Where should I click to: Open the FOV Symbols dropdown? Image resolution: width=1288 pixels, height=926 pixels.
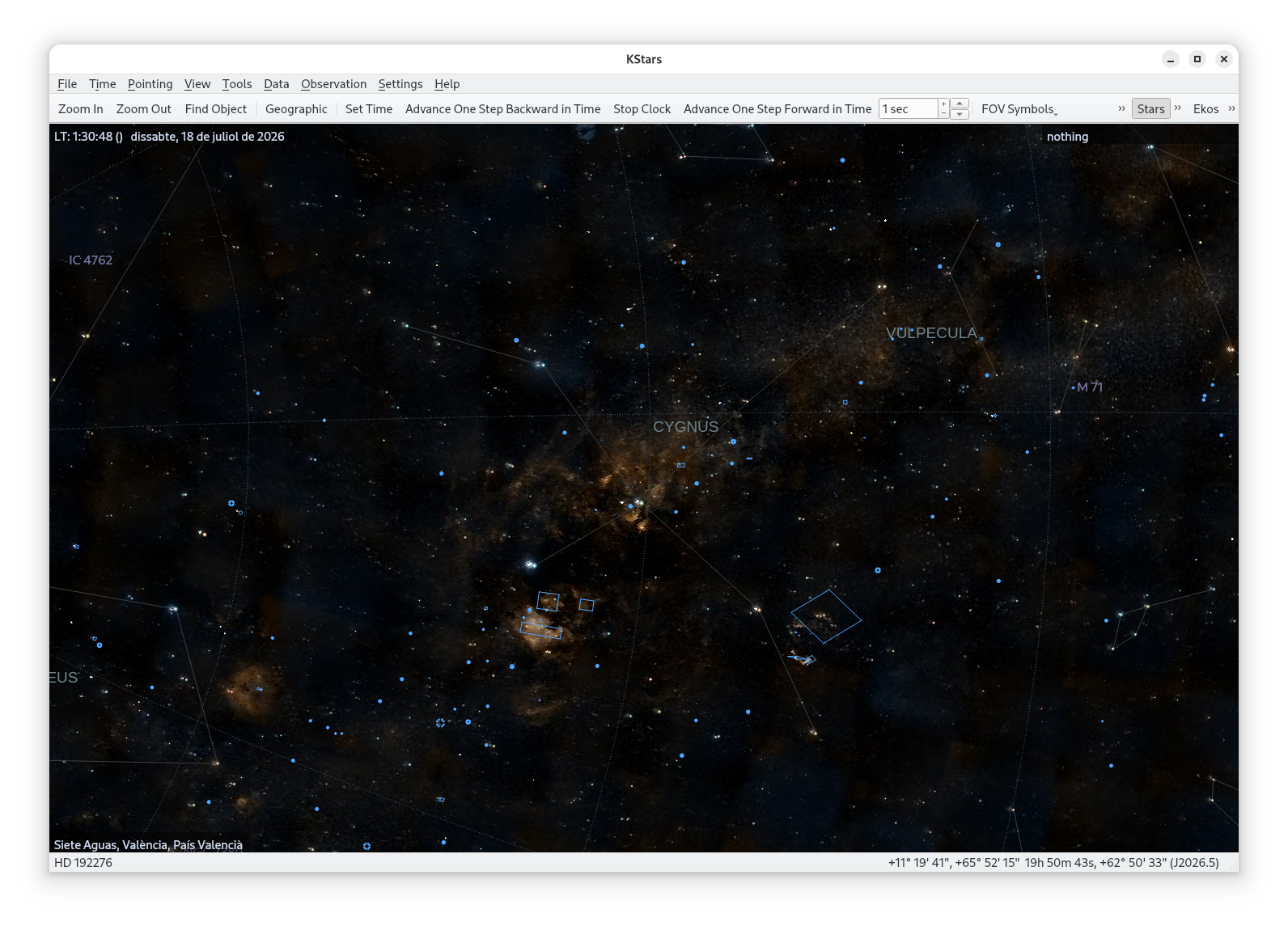[x=1019, y=109]
